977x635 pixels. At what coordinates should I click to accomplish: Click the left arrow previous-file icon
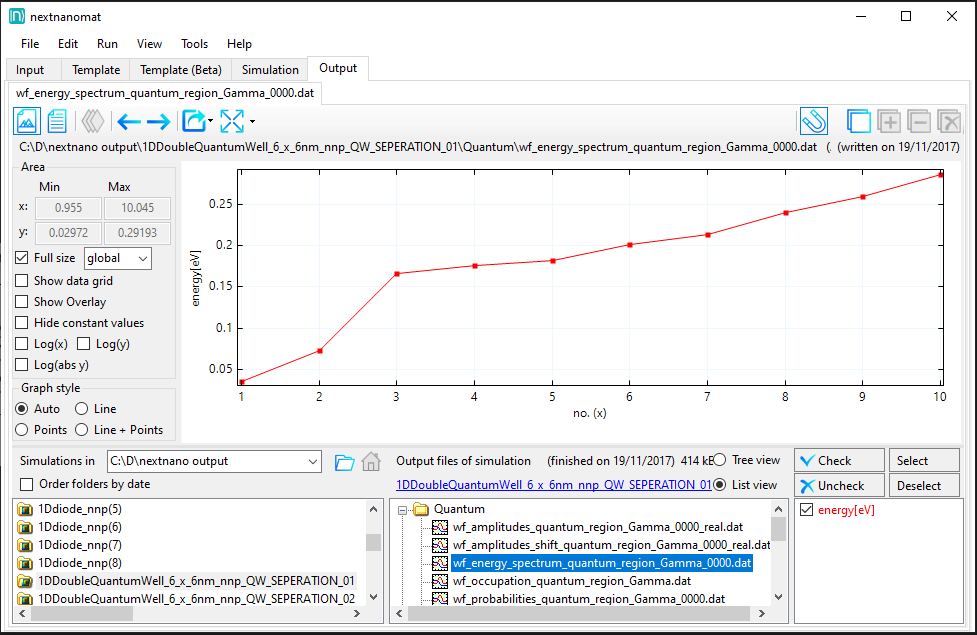[129, 122]
